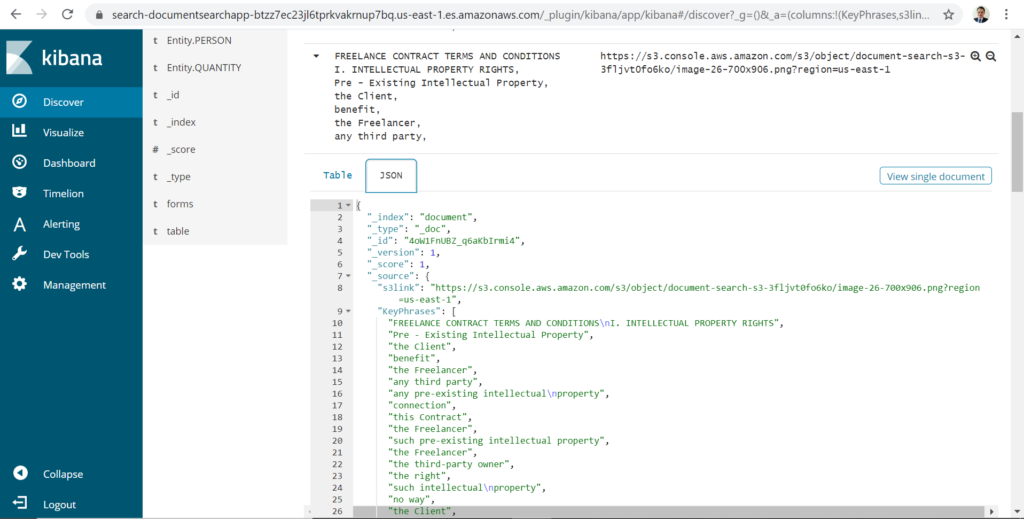Switch to the Table tab
Image resolution: width=1024 pixels, height=519 pixels.
[x=337, y=175]
